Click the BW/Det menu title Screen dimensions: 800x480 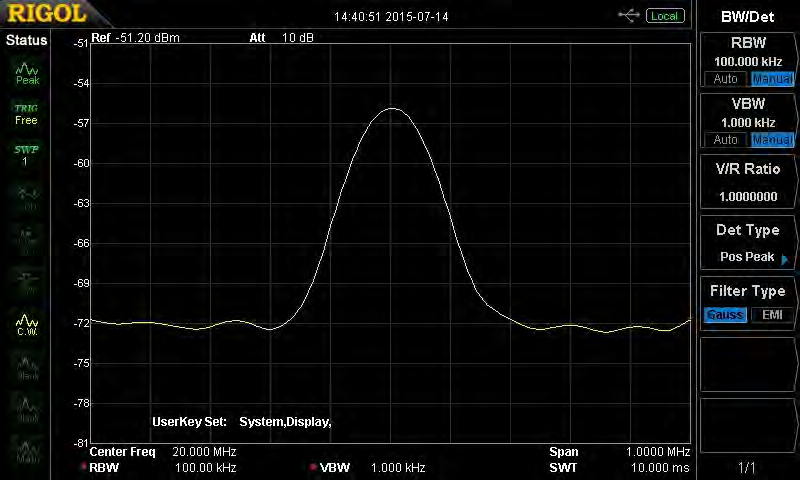click(x=747, y=17)
